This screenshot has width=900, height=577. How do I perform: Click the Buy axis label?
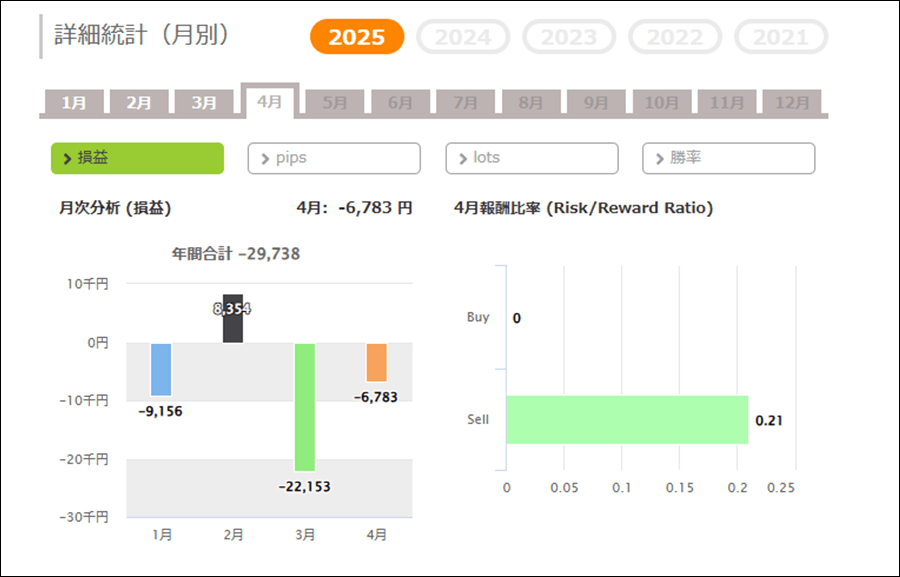pos(478,317)
